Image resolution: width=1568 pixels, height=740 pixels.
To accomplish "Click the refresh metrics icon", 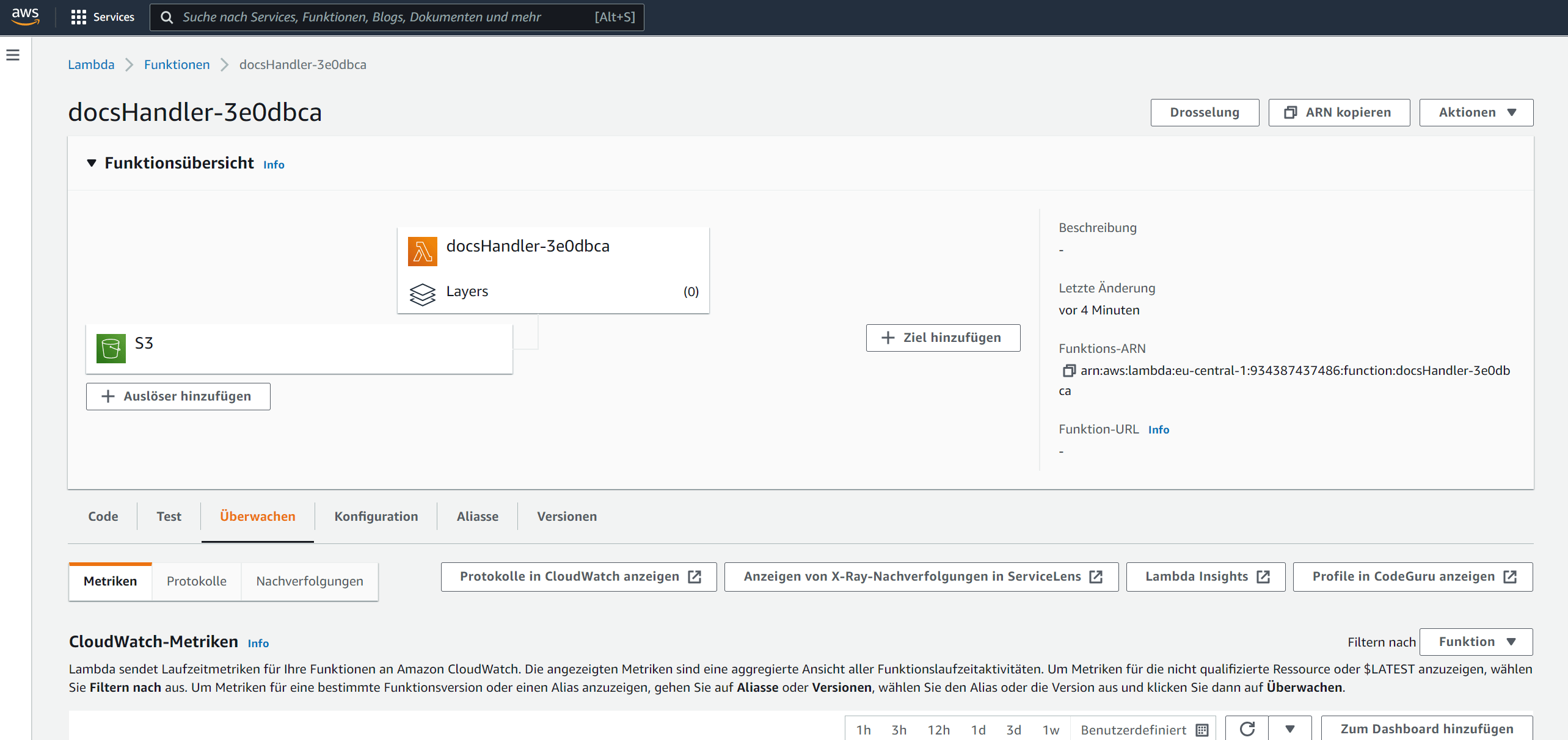I will click(x=1247, y=729).
